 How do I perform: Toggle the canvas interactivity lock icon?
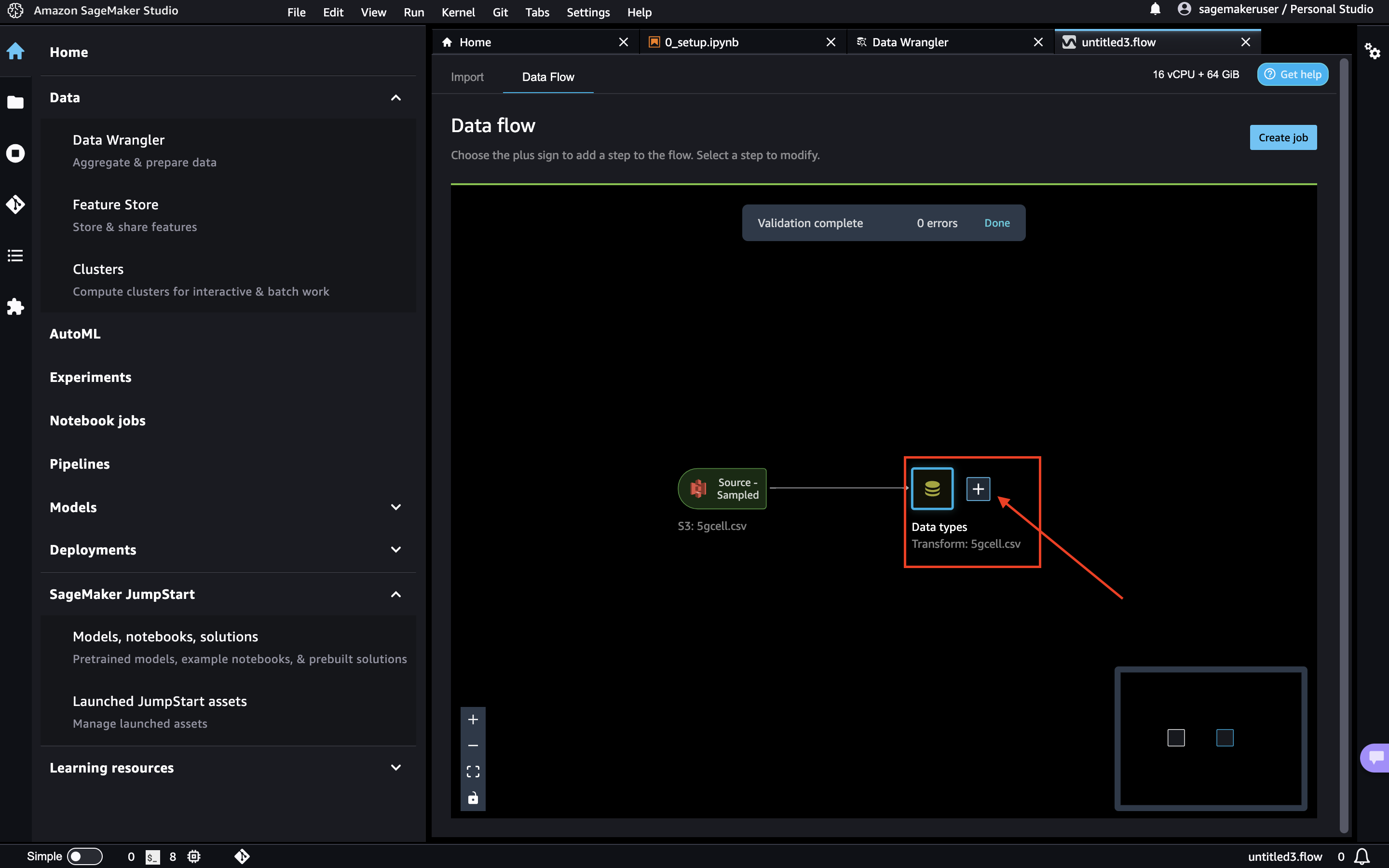[x=473, y=798]
